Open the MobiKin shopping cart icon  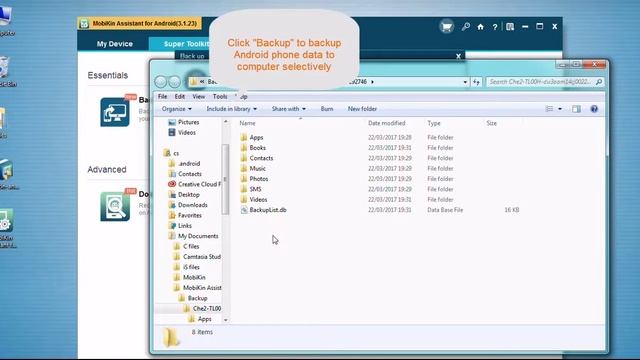[447, 27]
